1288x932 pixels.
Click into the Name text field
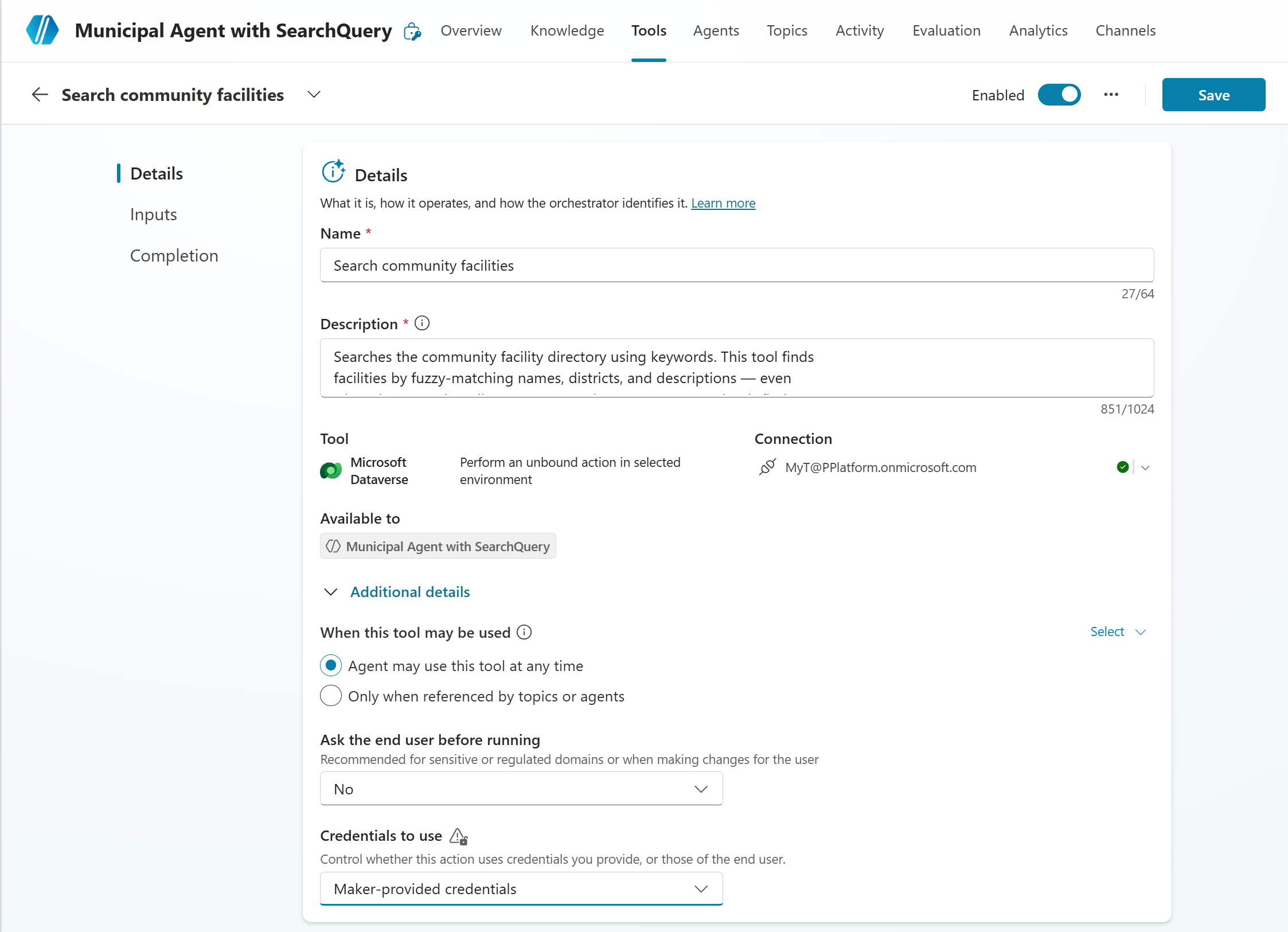(x=736, y=265)
